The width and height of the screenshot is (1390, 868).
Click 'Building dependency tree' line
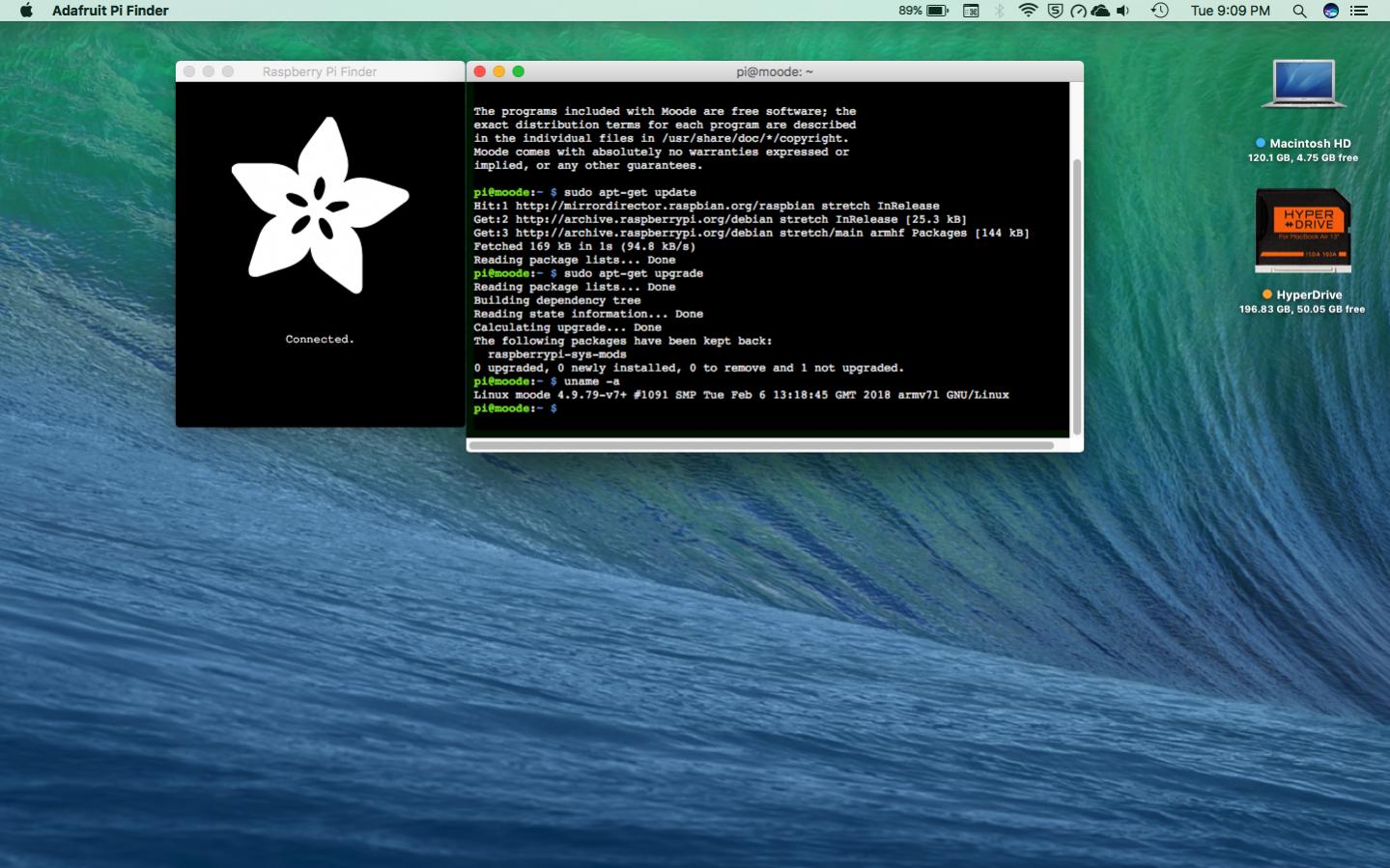[556, 300]
